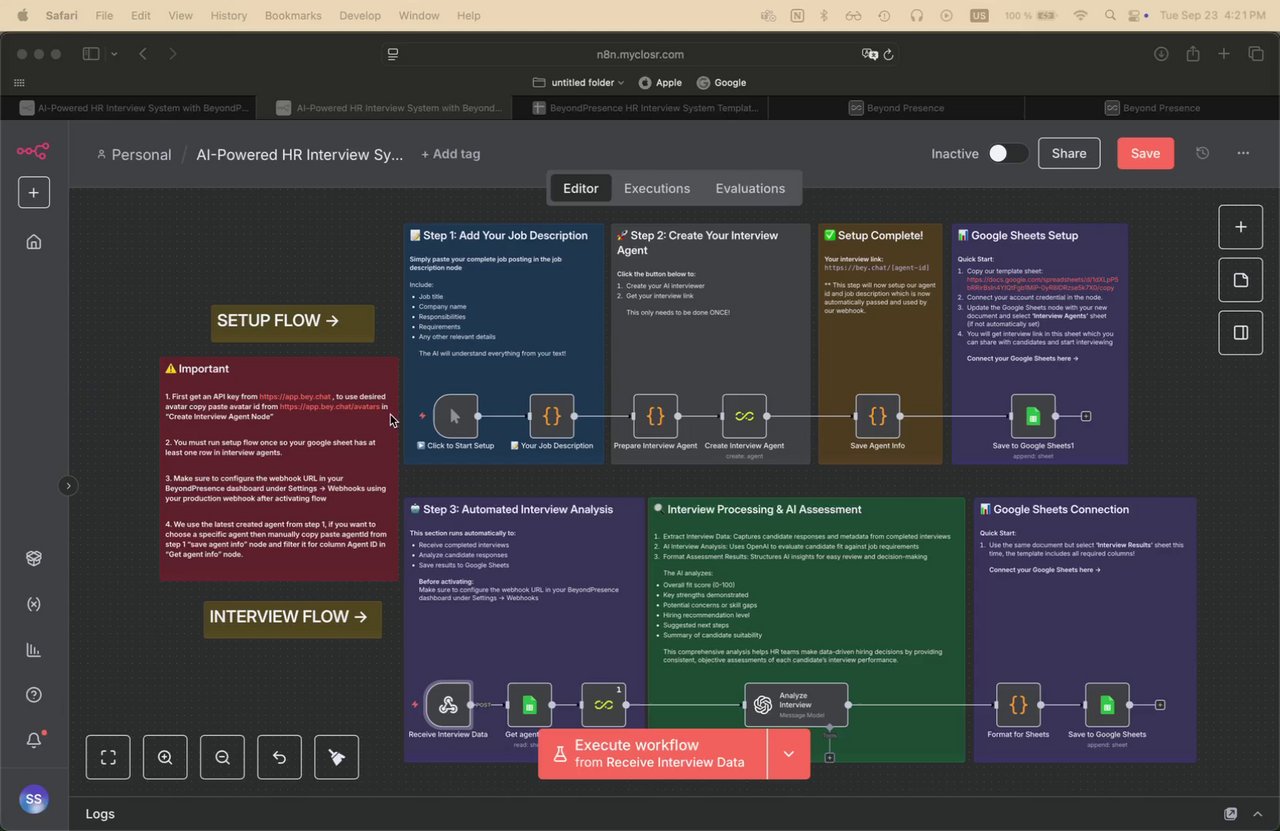Open the Templates box icon in the sidebar

(33, 558)
